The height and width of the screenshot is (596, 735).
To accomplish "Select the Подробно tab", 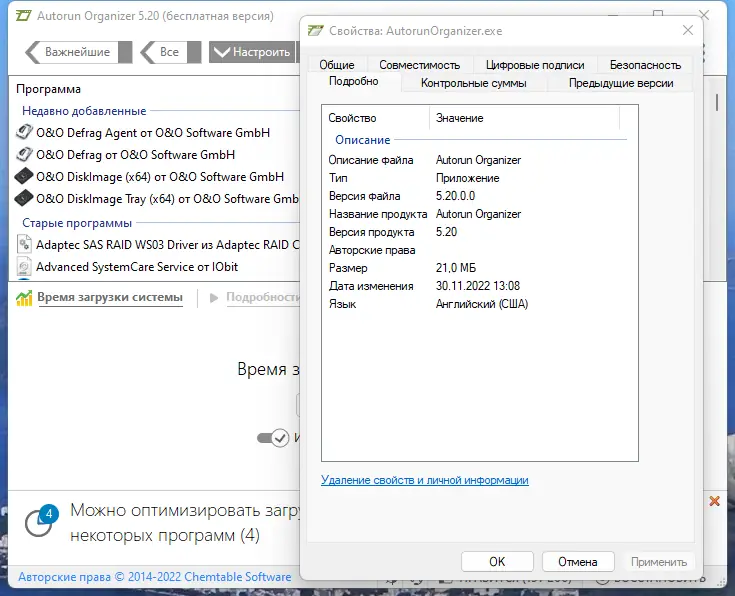I will click(353, 81).
